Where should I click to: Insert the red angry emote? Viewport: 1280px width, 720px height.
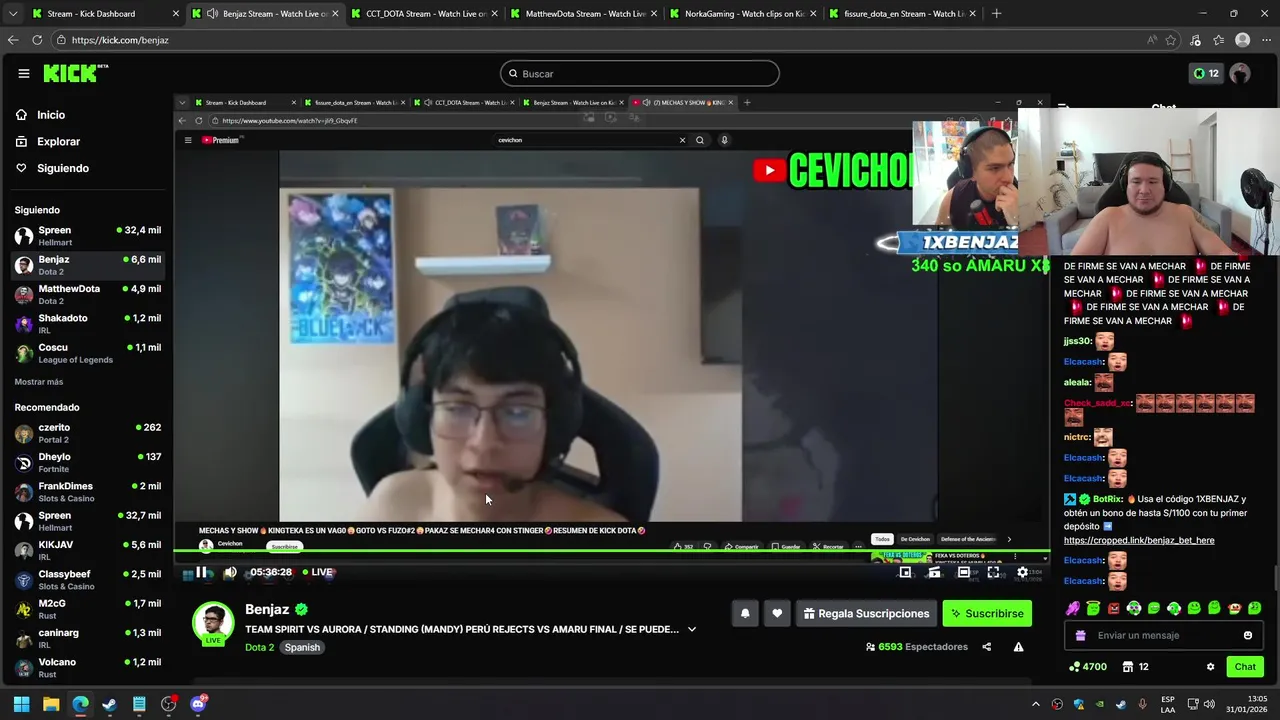click(x=1113, y=608)
